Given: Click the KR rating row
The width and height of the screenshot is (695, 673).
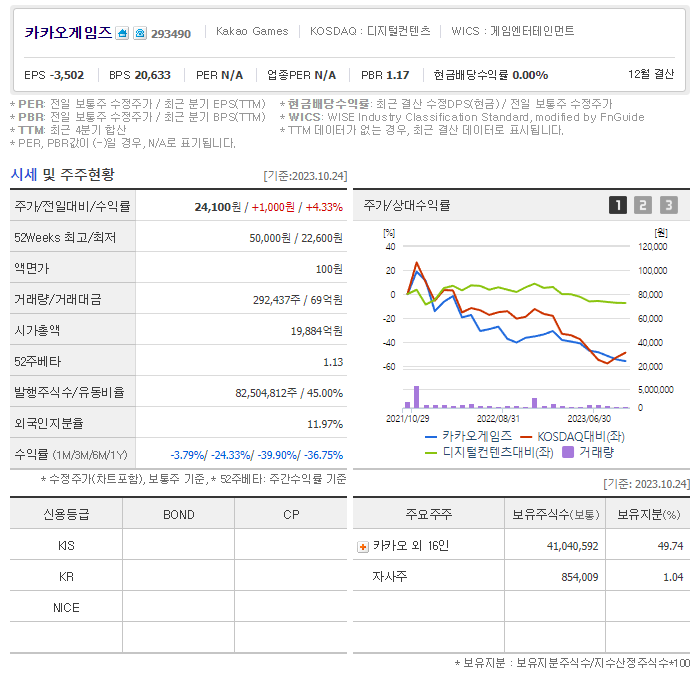Looking at the screenshot, I should coord(178,577).
